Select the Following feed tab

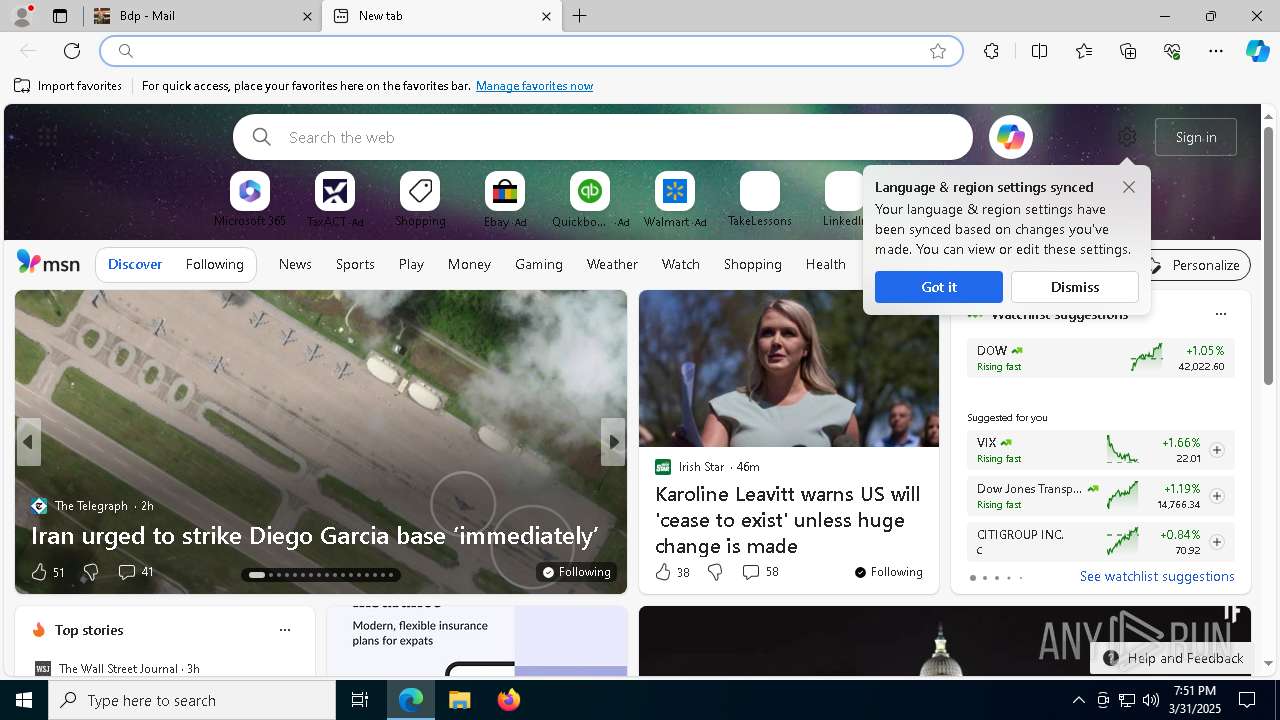[x=215, y=264]
